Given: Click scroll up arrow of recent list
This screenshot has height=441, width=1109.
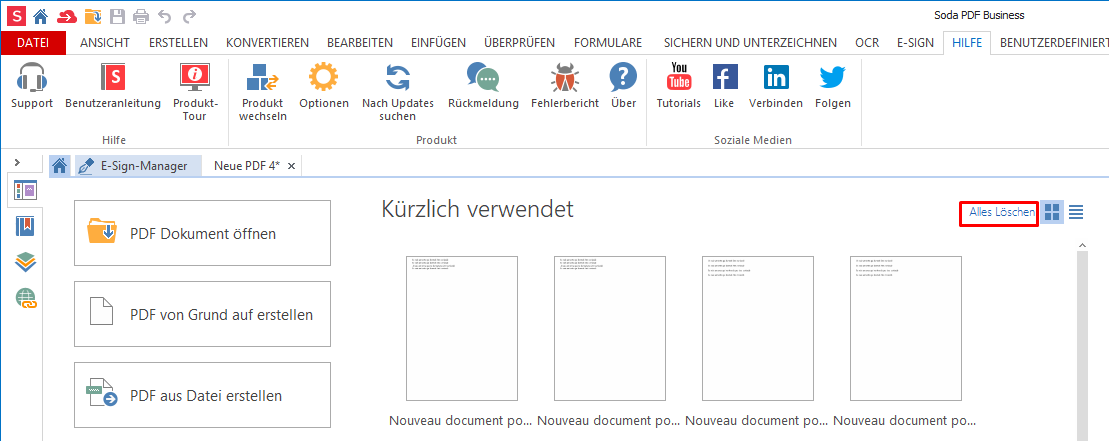Looking at the screenshot, I should tap(1081, 245).
